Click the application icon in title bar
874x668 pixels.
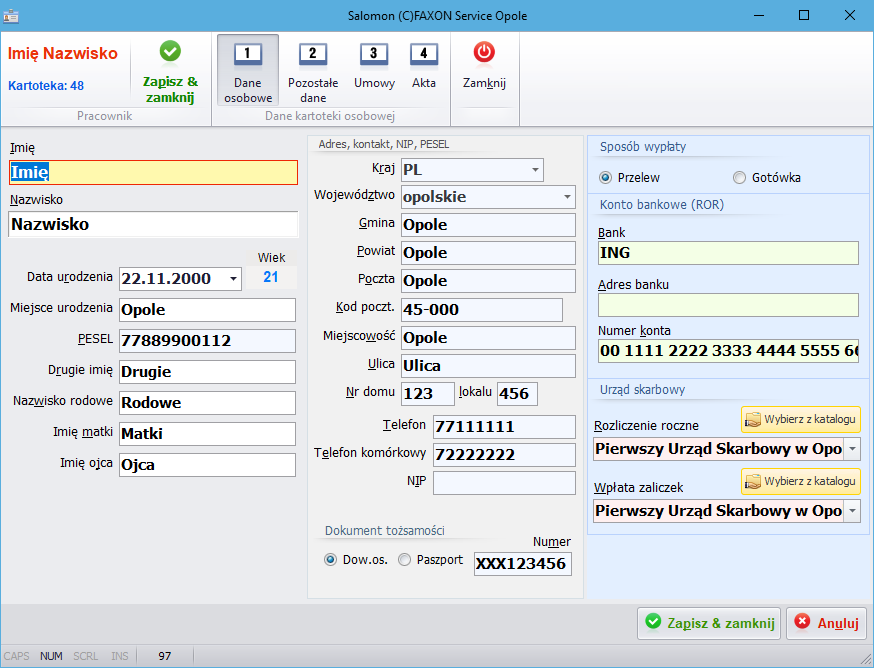click(x=11, y=16)
